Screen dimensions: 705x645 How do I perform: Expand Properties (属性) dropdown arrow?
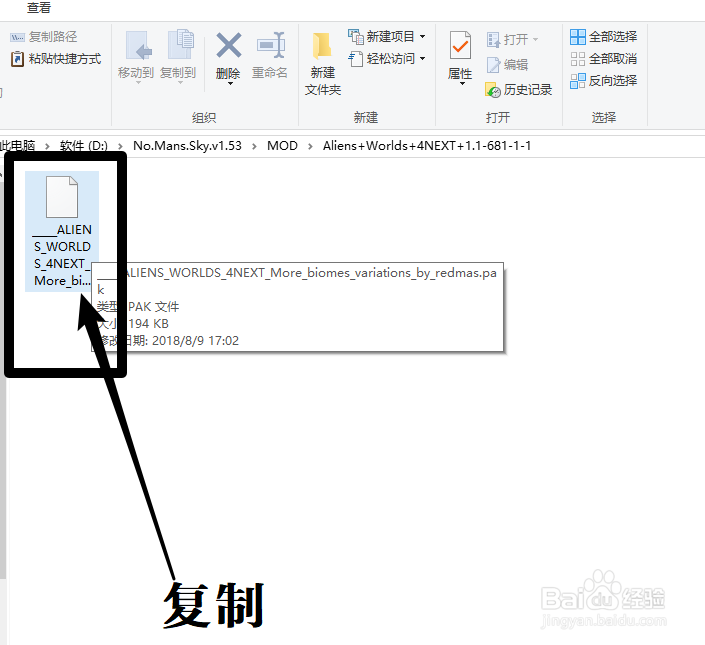coord(462,84)
